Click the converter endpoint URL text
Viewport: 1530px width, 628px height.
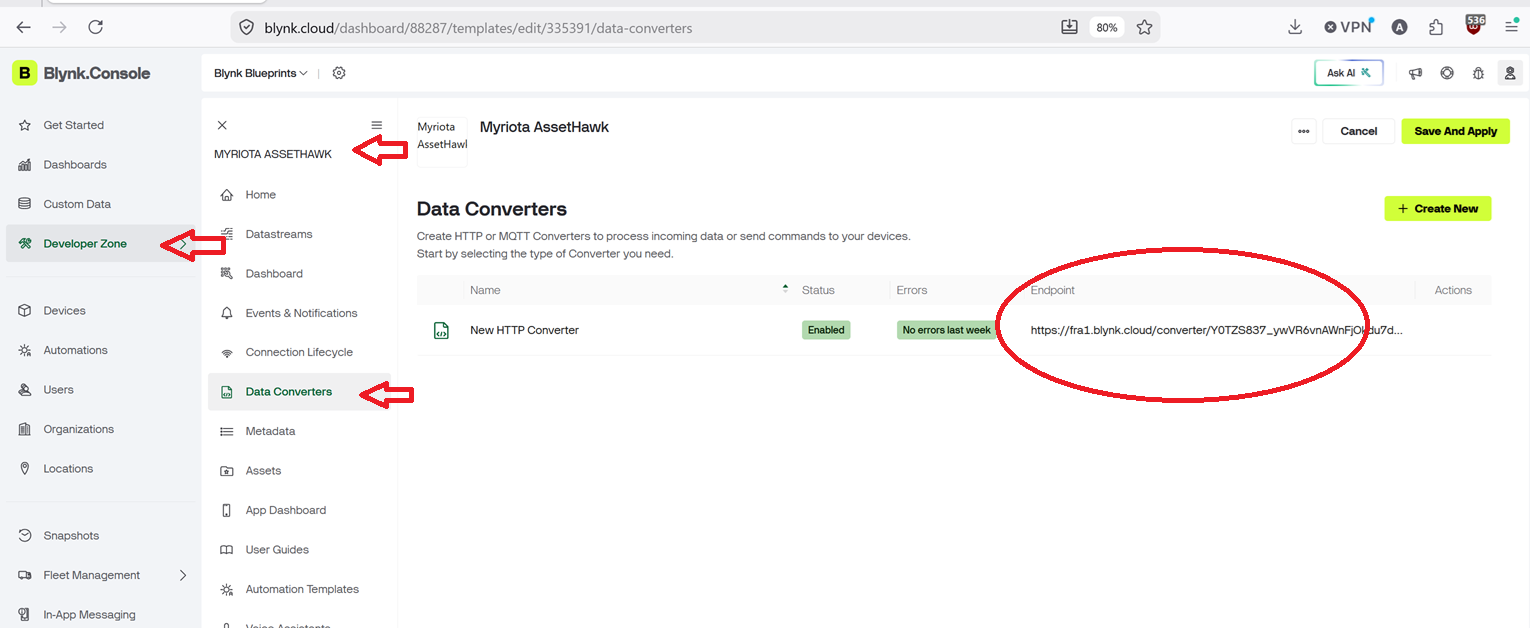click(x=1217, y=330)
